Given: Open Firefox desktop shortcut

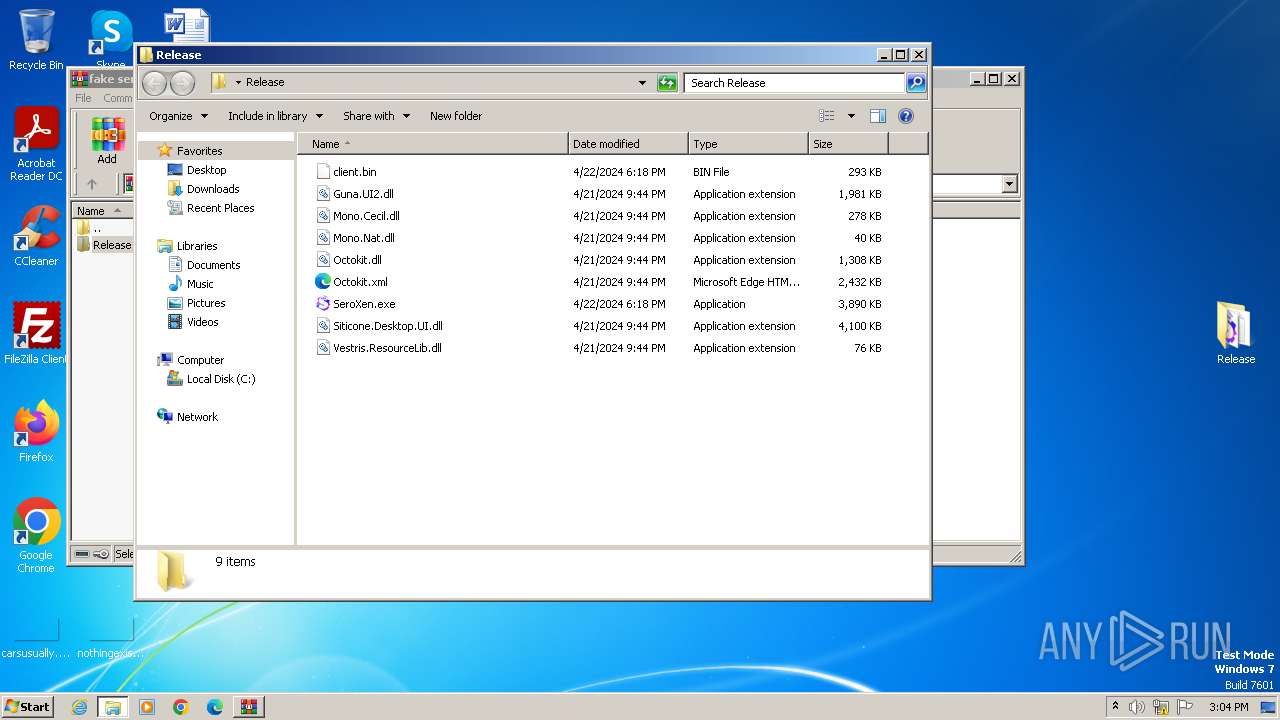Looking at the screenshot, I should pos(36,432).
